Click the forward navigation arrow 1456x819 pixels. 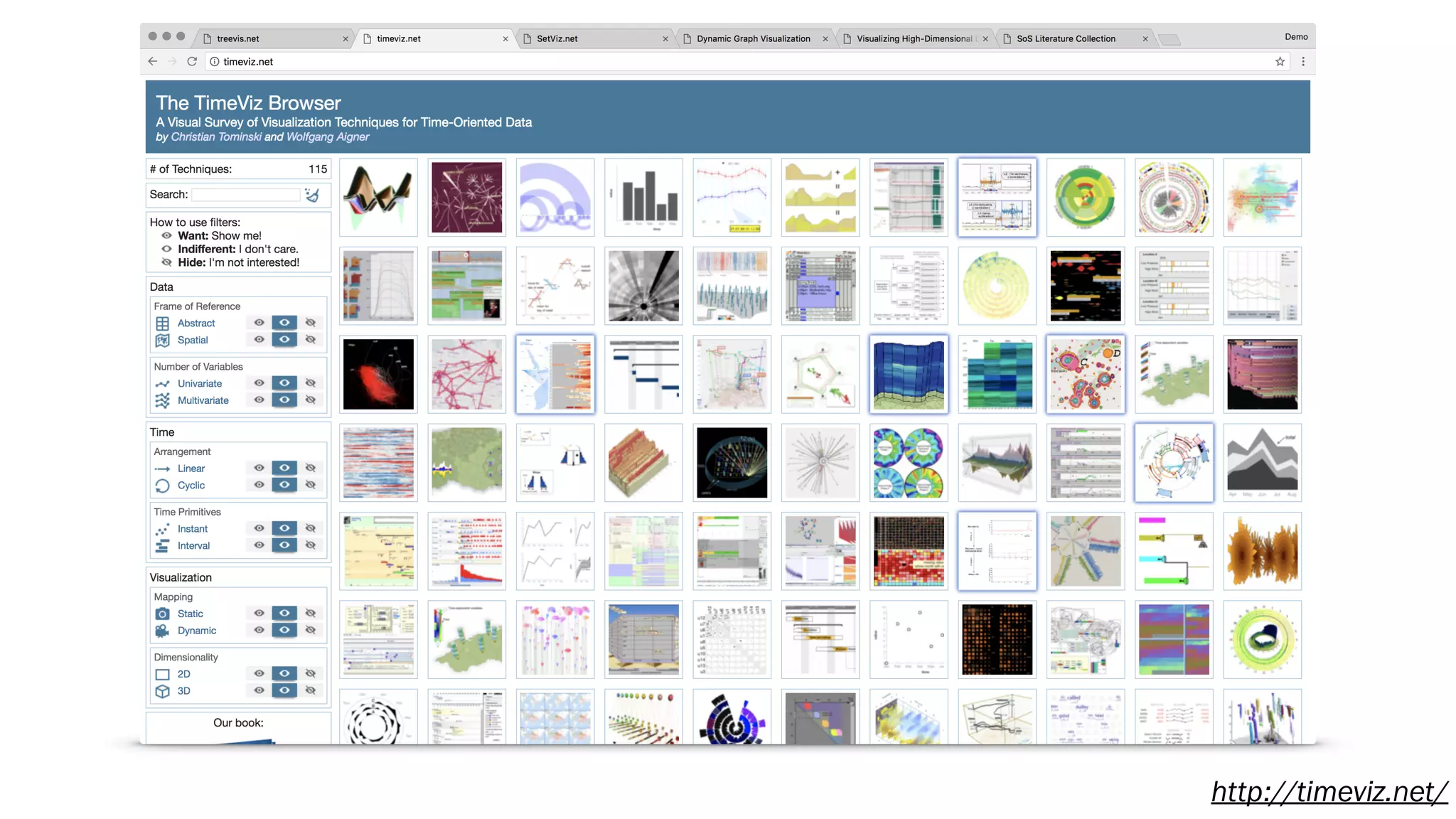[x=171, y=62]
